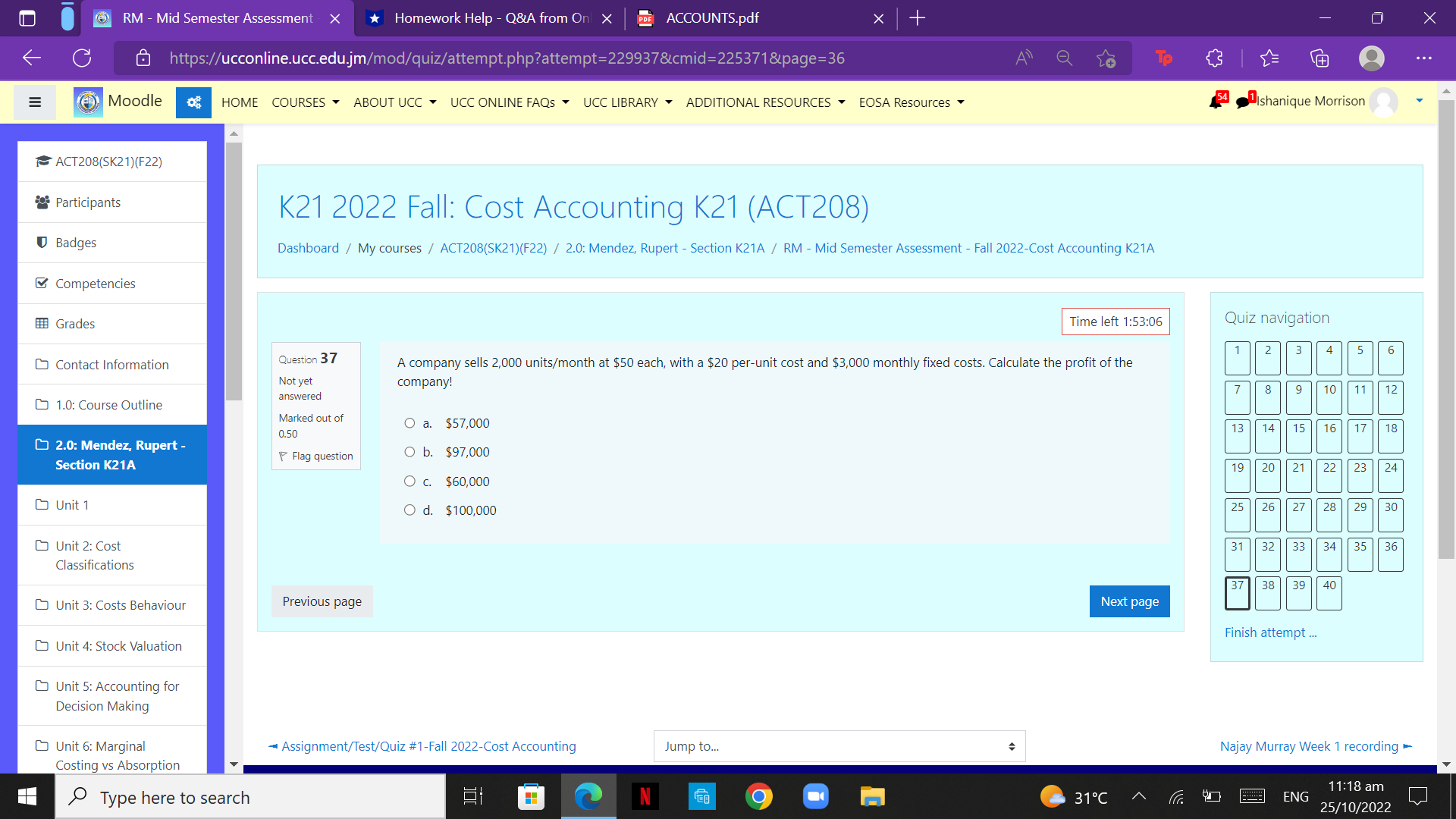
Task: Flag question 37
Action: click(x=315, y=456)
